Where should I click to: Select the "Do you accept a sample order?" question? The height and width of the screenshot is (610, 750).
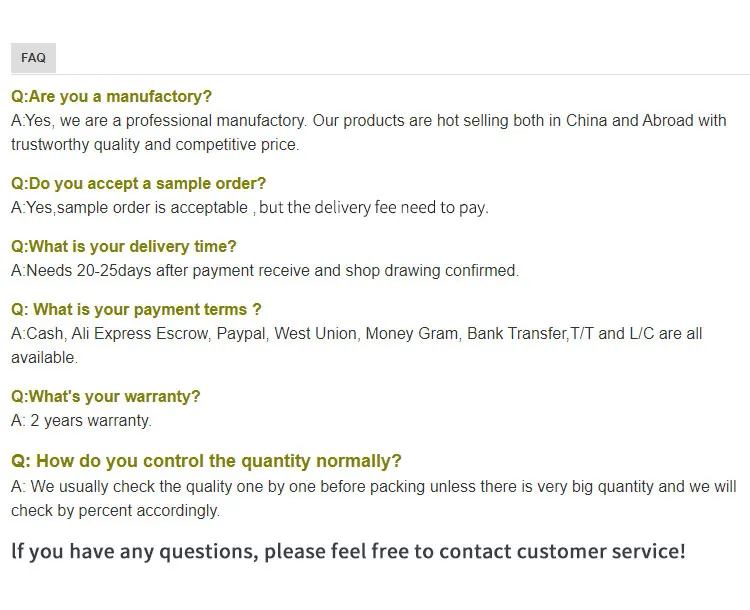(x=138, y=184)
